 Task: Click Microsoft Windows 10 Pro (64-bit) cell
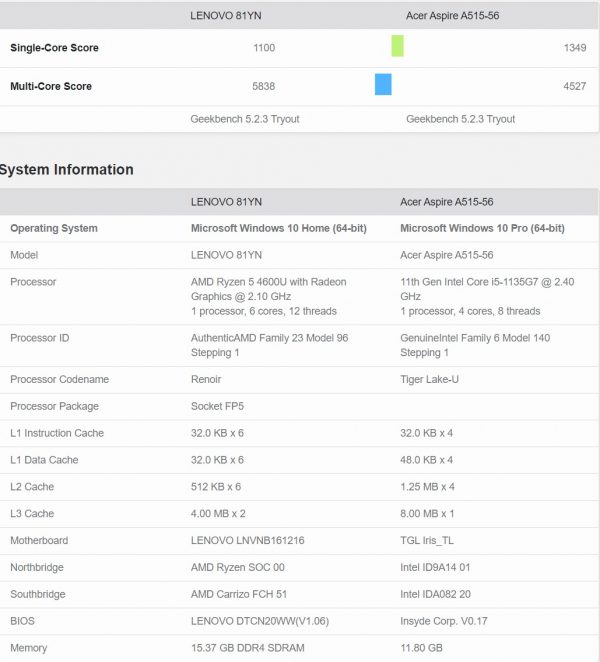point(484,228)
